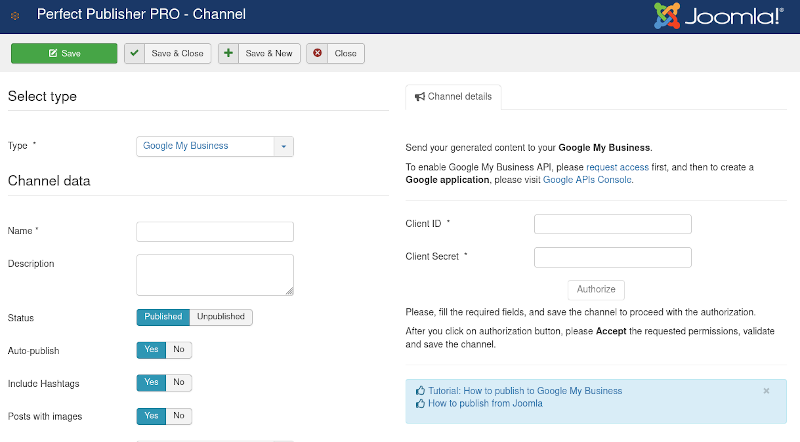Click the Description textarea resize handle
Image resolution: width=800 pixels, height=442 pixels.
point(289,291)
